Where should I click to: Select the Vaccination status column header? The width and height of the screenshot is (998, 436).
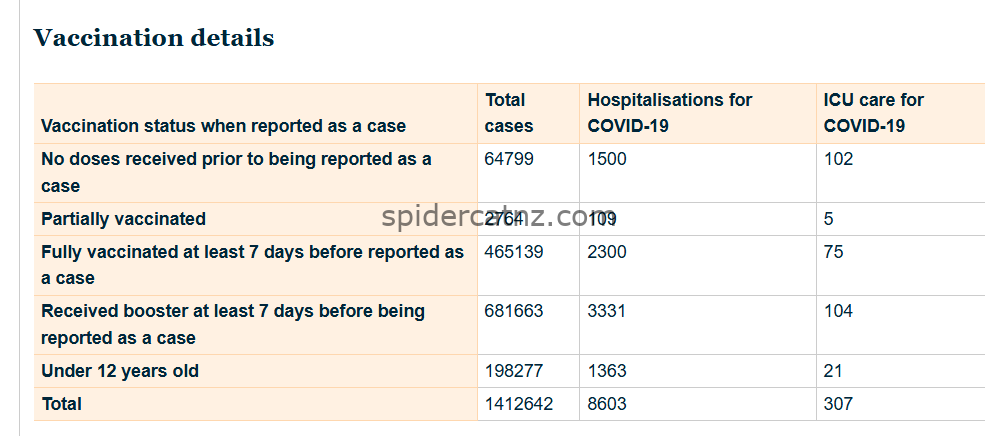223,126
